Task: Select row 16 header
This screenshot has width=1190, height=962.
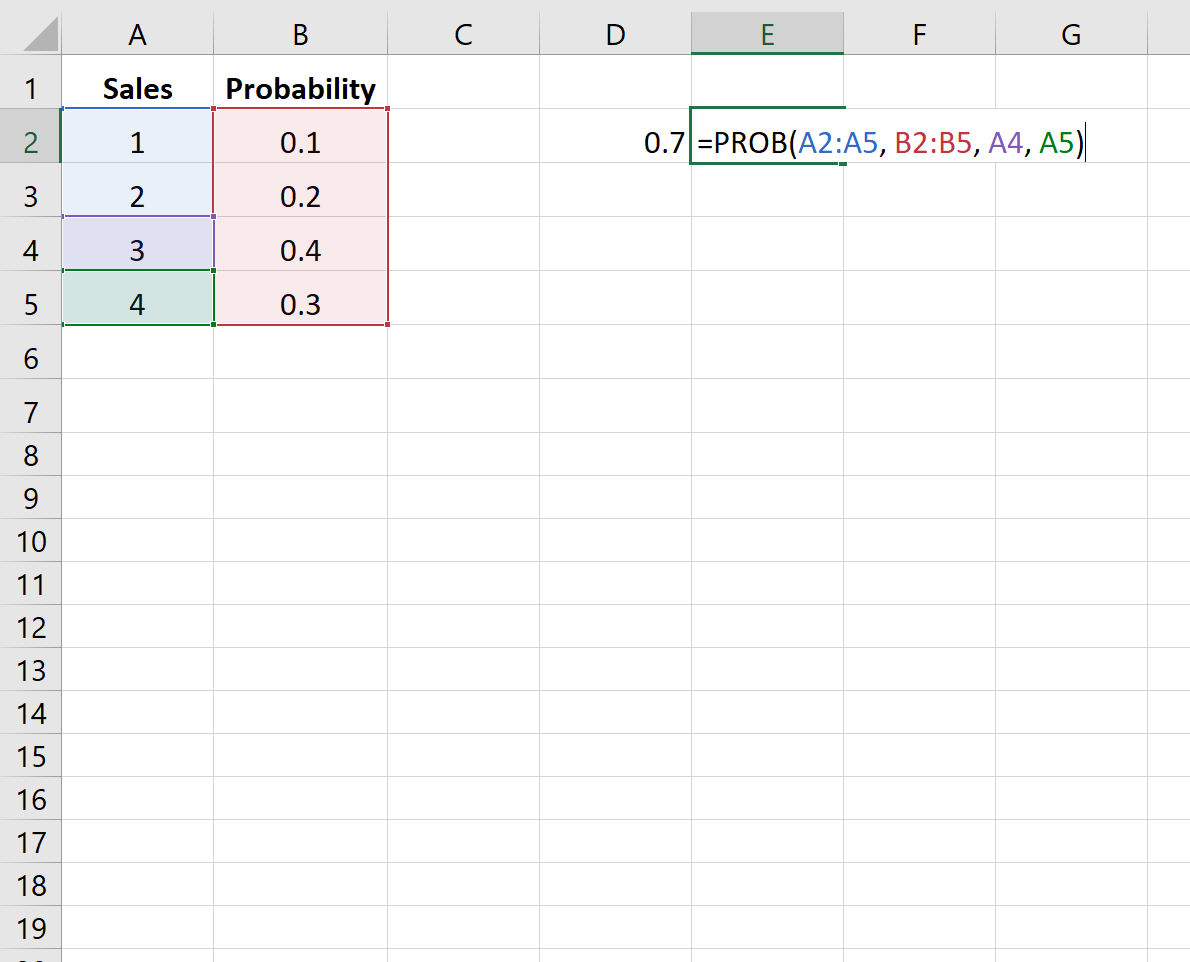Action: tap(30, 799)
